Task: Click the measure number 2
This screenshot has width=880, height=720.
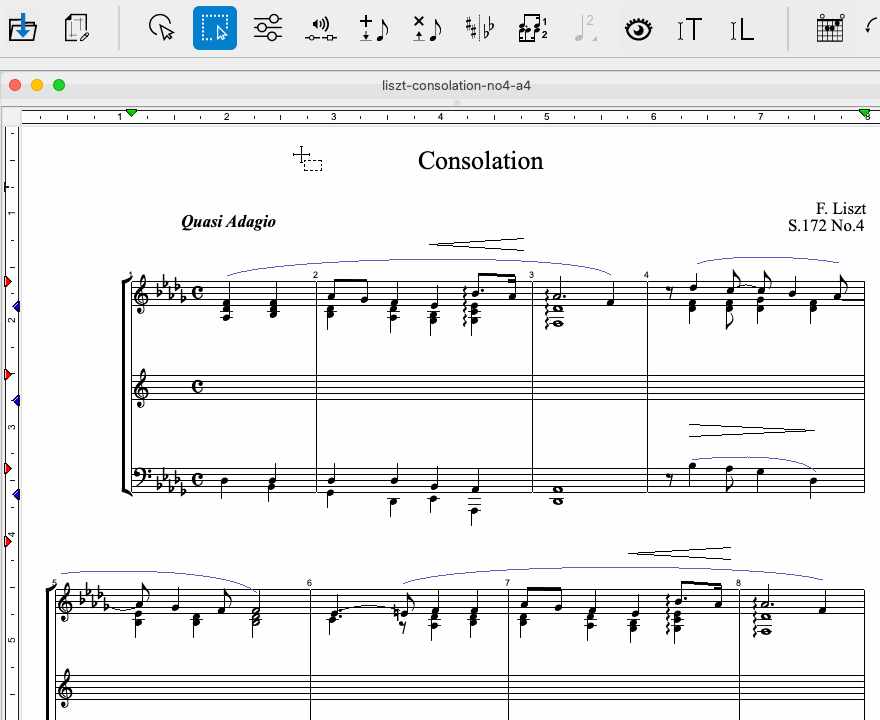Action: 315,274
